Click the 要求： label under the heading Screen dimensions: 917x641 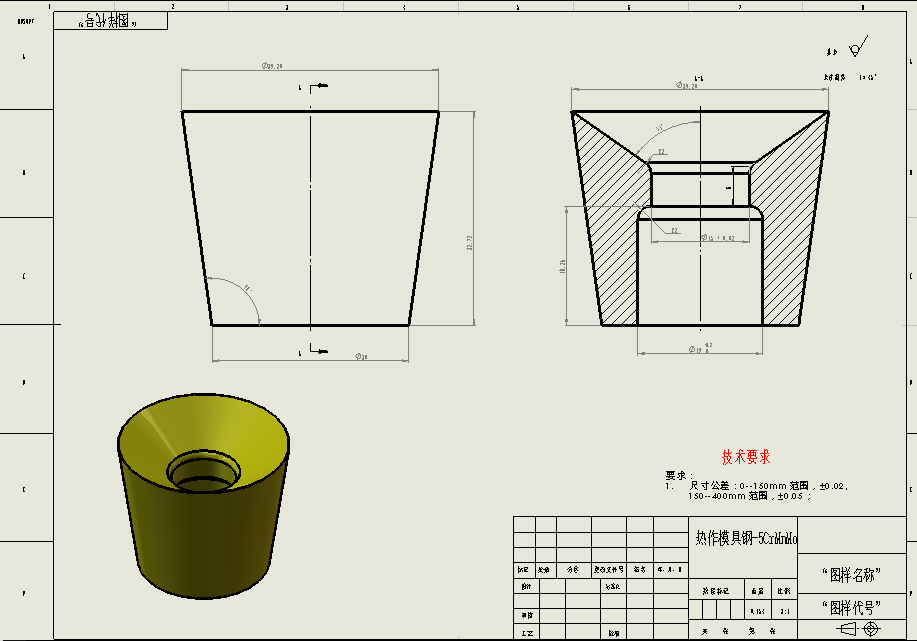(x=679, y=475)
